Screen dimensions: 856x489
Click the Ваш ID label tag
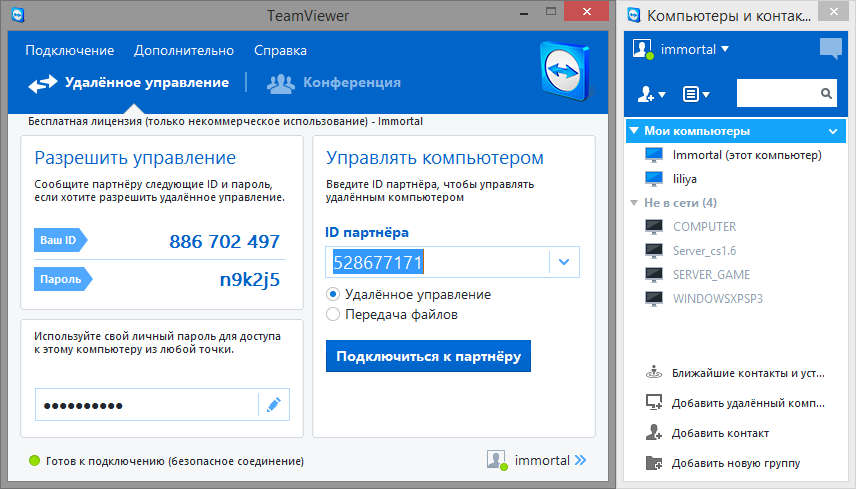click(60, 240)
